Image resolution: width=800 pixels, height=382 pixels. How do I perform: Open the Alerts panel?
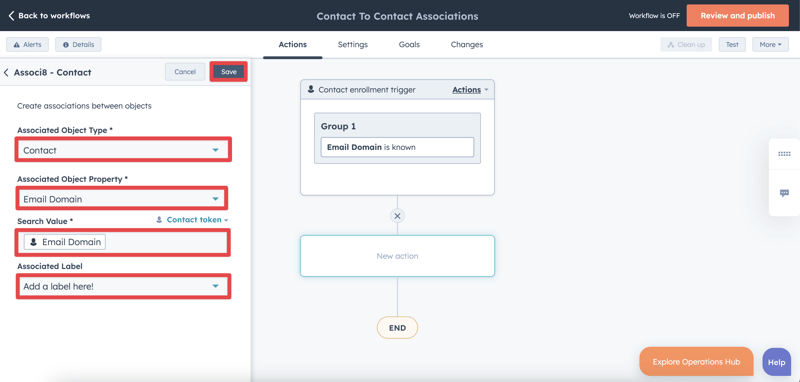pos(28,44)
